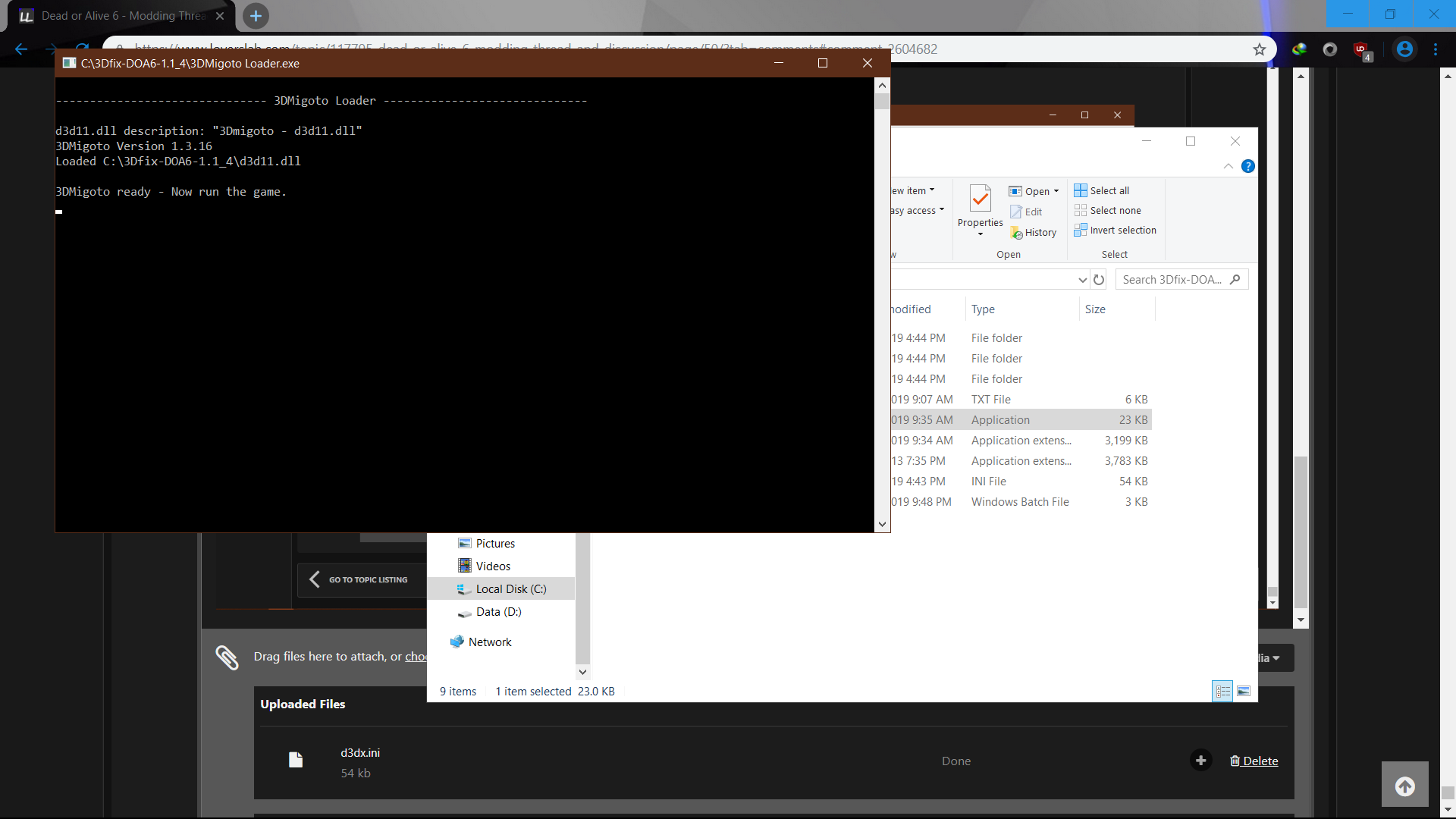Screen dimensions: 1456x819
Task: Click the d3dx.ini uploaded file name
Action: click(360, 753)
